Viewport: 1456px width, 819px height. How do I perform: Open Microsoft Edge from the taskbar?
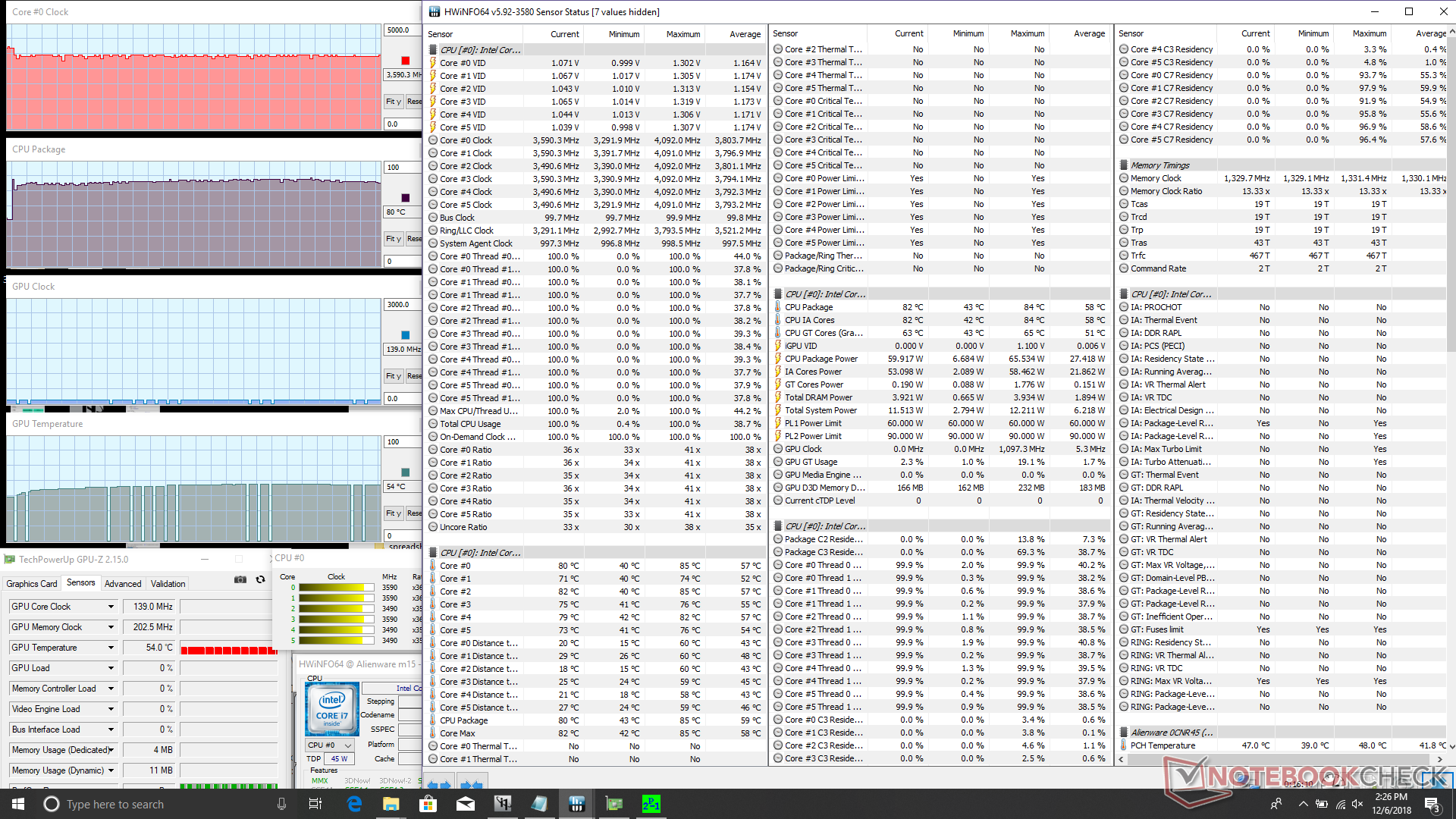pyautogui.click(x=354, y=804)
